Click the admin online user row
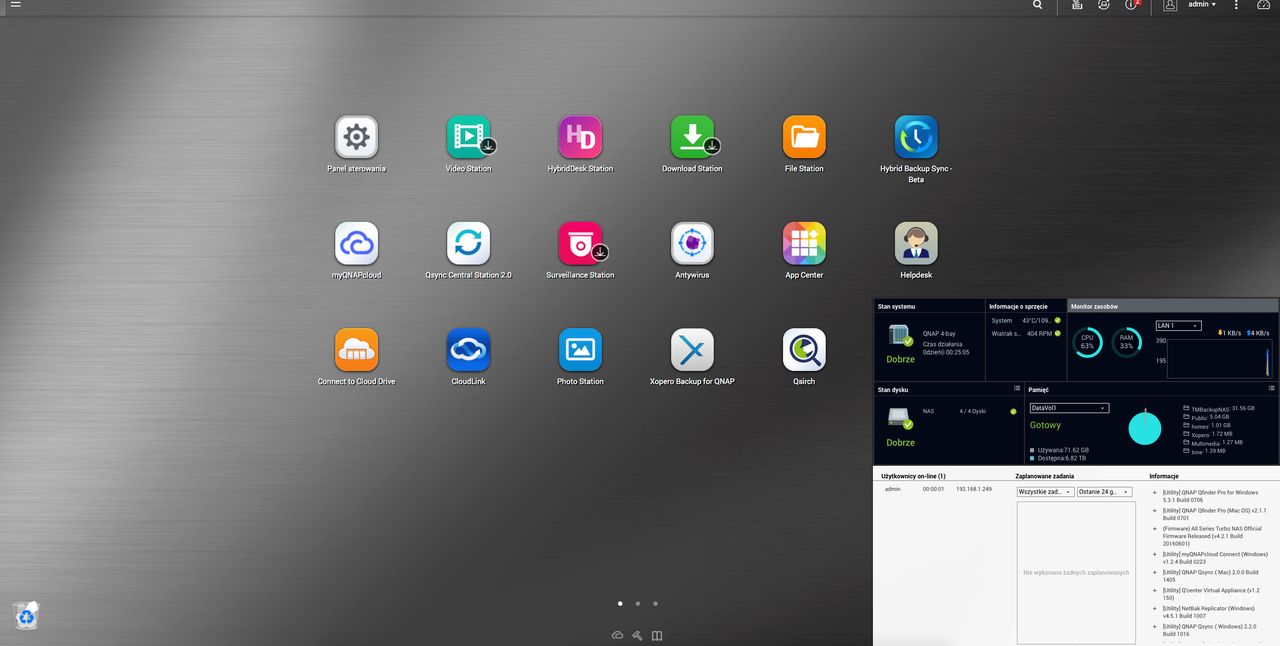This screenshot has height=646, width=1280. coord(939,489)
